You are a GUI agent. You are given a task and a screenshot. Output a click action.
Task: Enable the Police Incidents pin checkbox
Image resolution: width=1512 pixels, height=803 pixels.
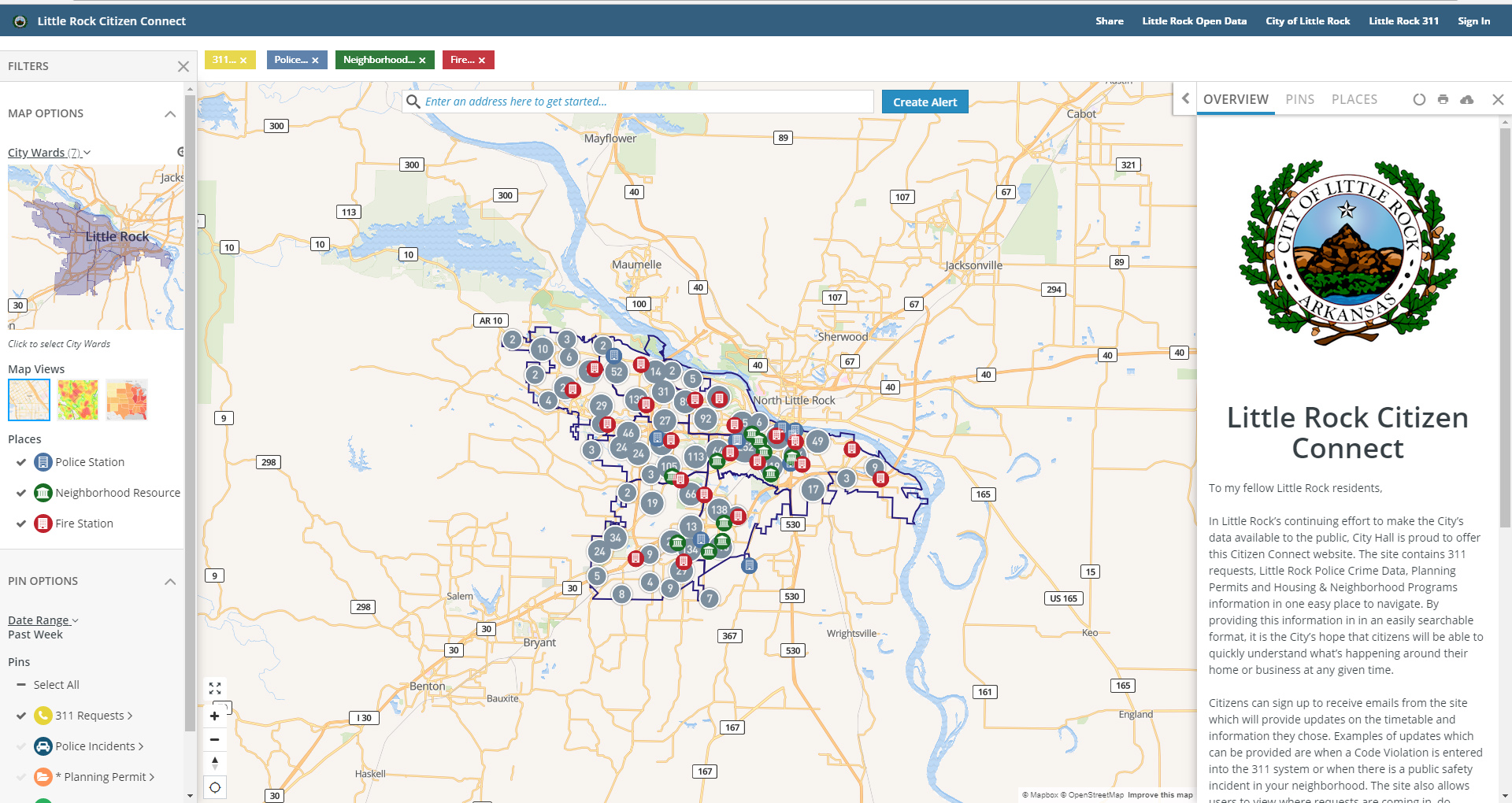coord(21,747)
